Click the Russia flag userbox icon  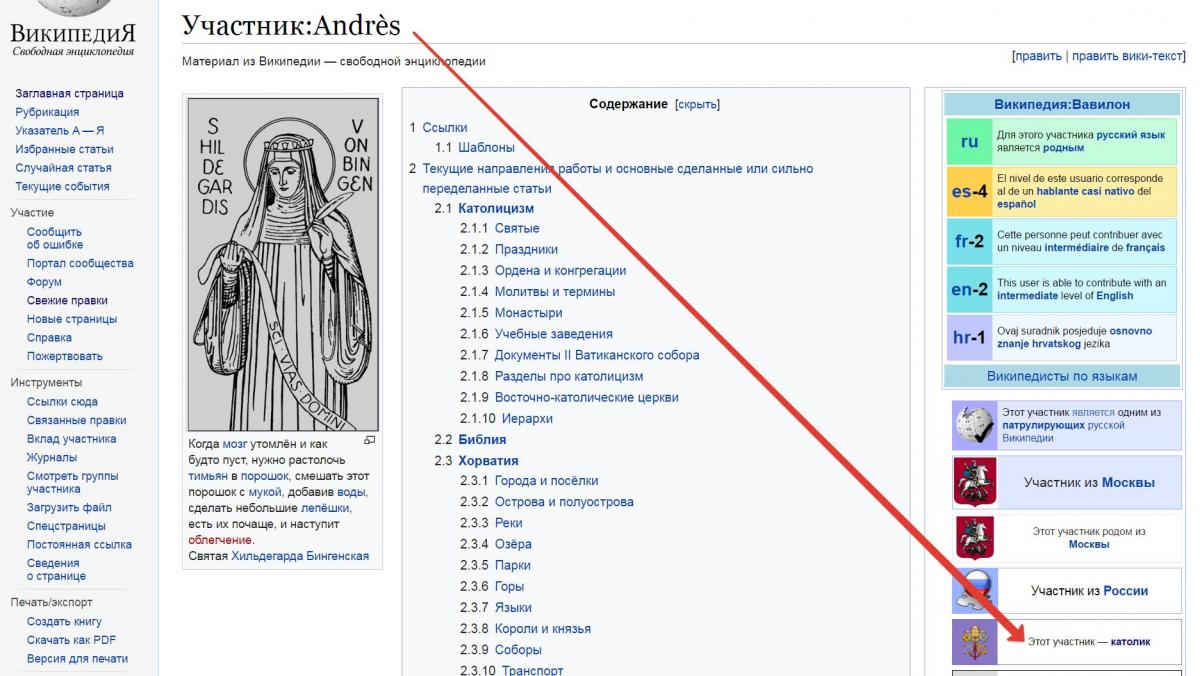click(974, 590)
